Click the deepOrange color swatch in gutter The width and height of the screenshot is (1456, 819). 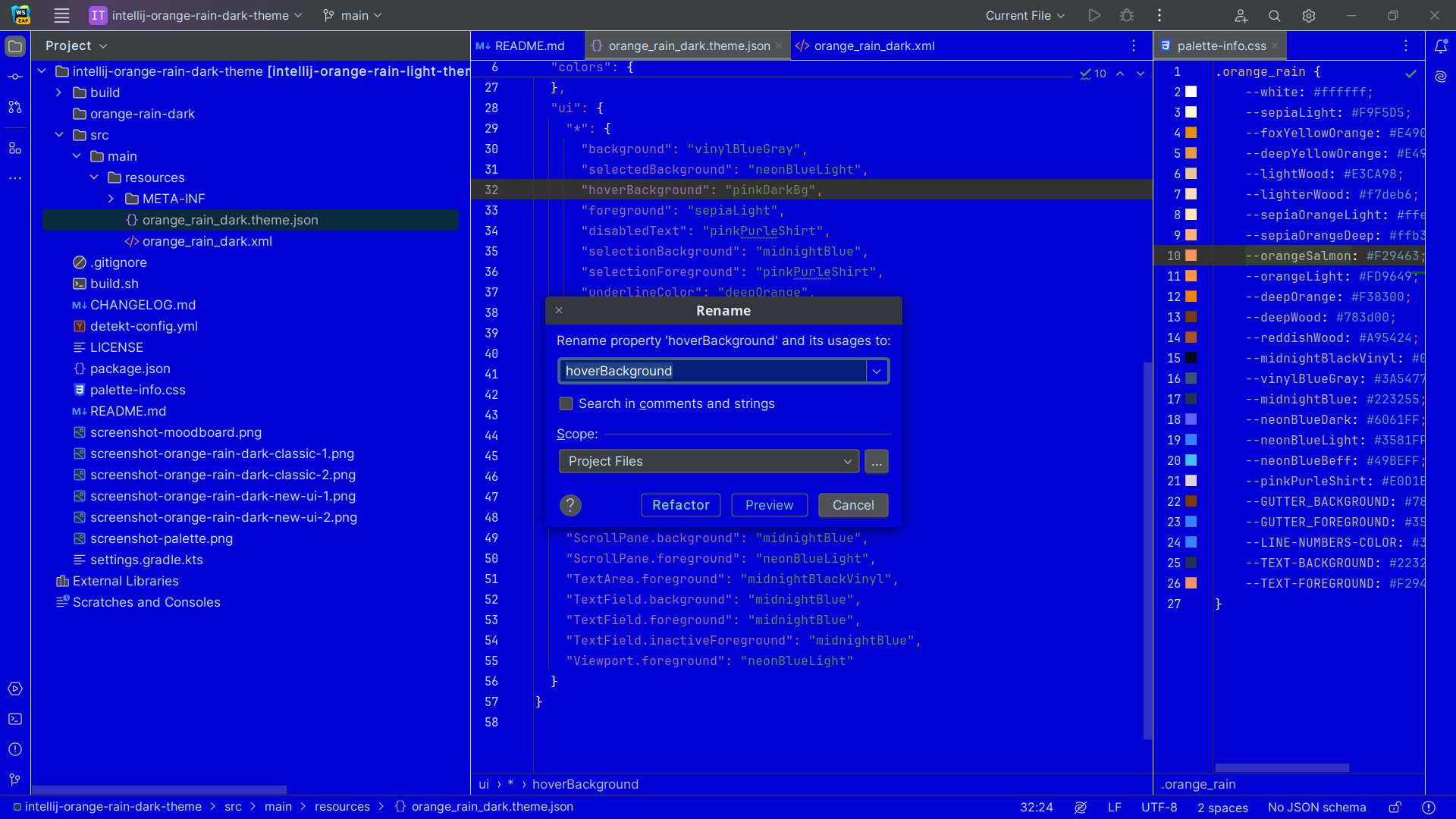(1191, 297)
